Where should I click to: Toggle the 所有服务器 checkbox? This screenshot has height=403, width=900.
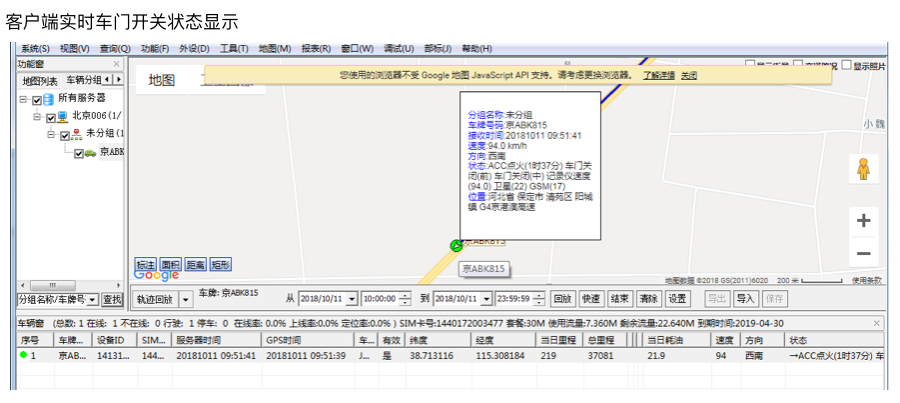click(x=37, y=99)
